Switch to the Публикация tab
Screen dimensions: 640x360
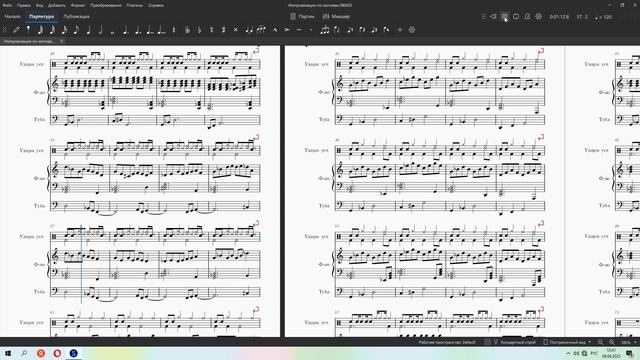pos(76,16)
